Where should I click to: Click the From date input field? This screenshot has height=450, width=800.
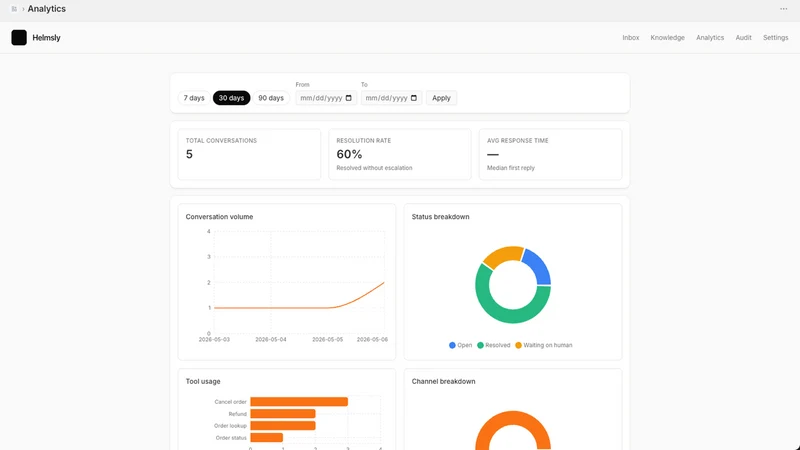(326, 98)
